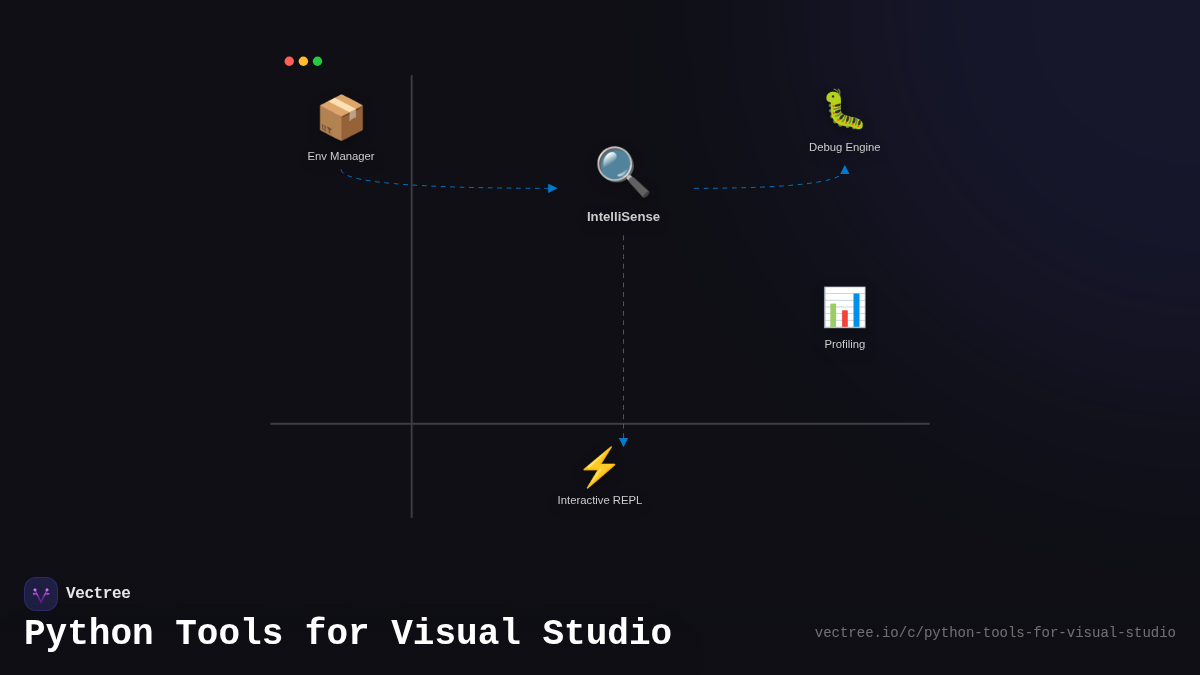Click the Vectree logo icon
The width and height of the screenshot is (1200, 675).
[41, 593]
